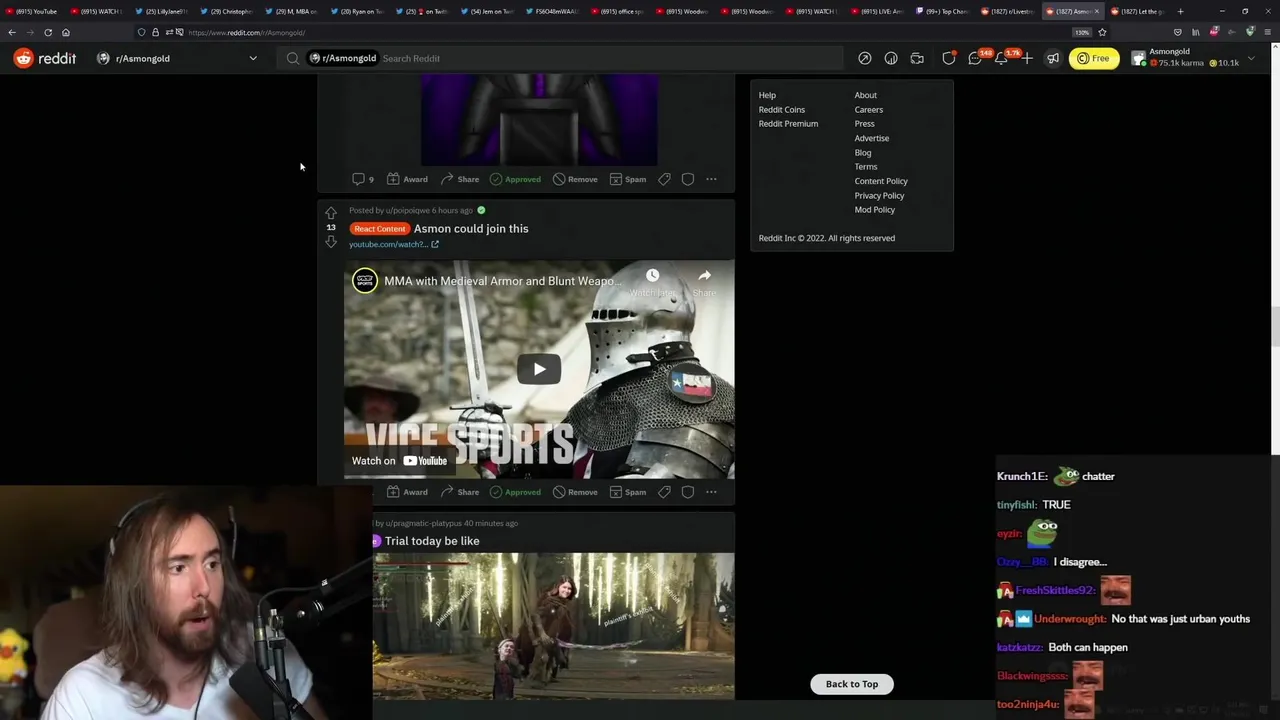The image size is (1280, 720).
Task: Create a new post with plus icon
Action: 1027,58
